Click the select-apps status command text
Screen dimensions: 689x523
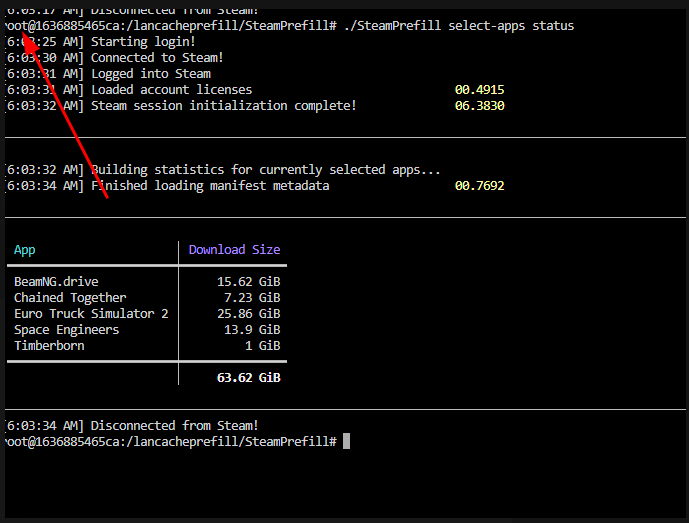pyautogui.click(x=511, y=26)
